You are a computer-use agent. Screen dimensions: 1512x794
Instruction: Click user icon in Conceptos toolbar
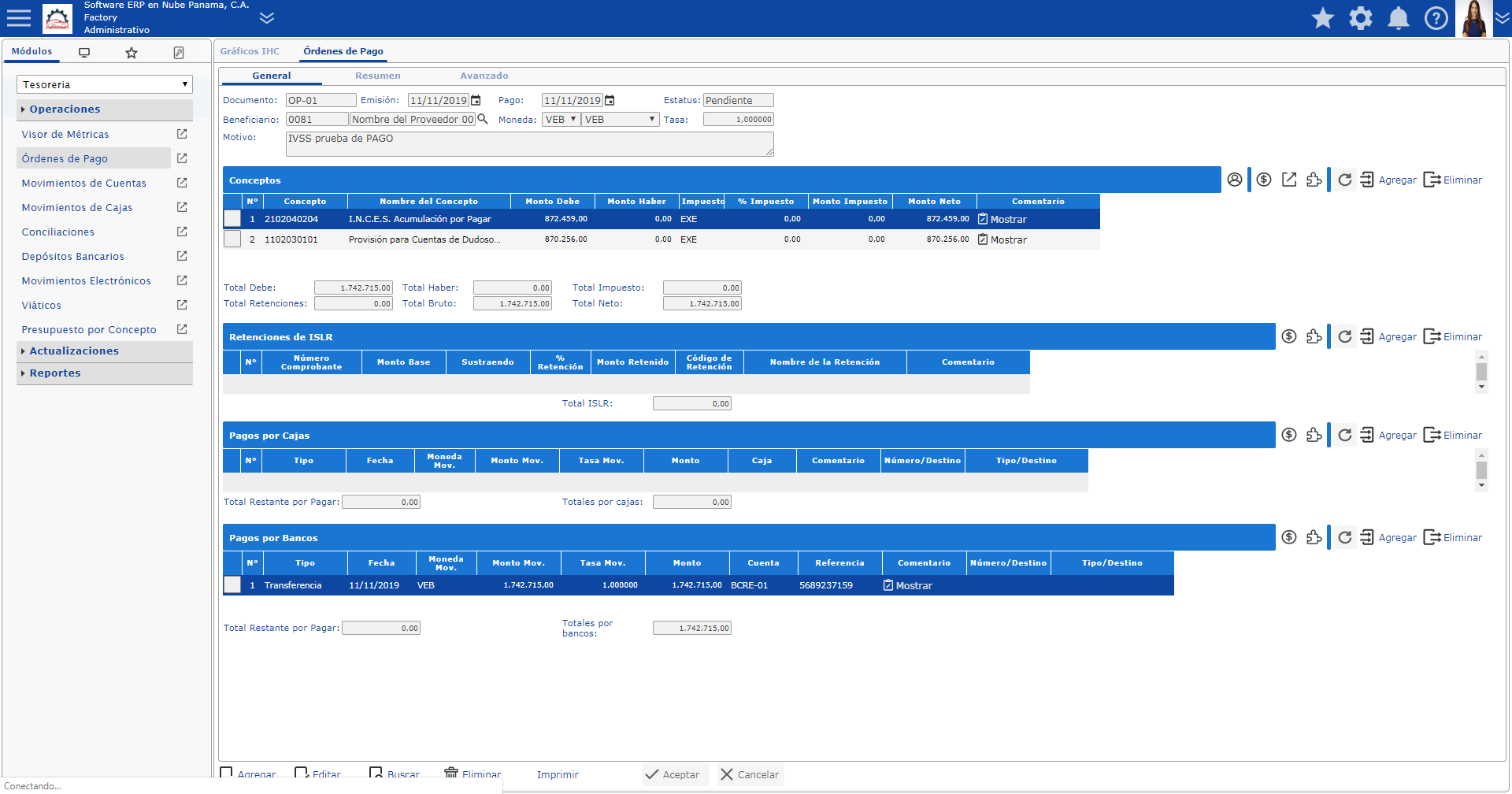(1235, 180)
